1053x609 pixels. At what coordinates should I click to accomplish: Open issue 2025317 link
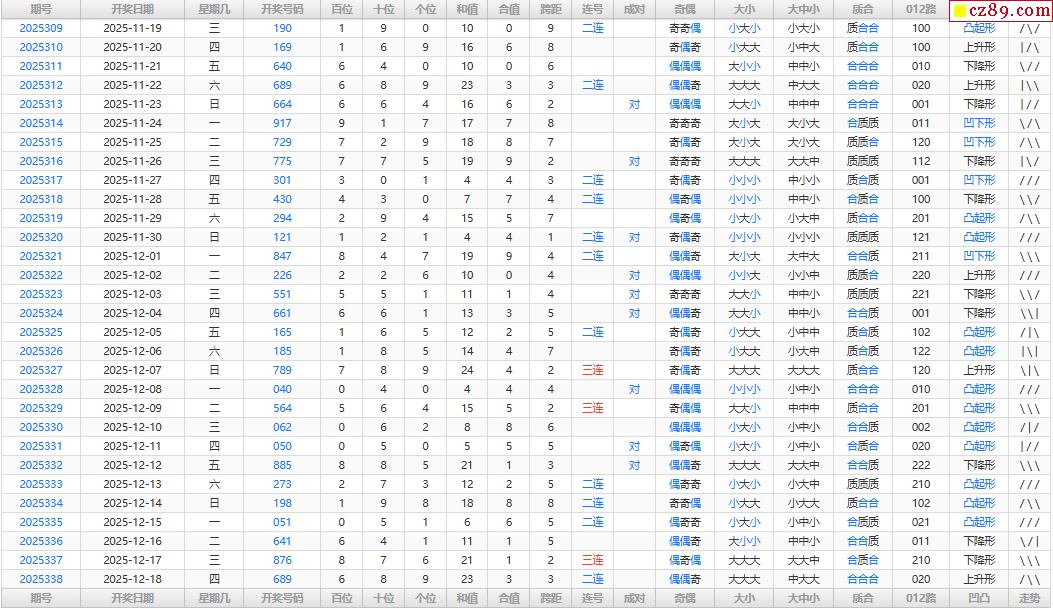pos(41,180)
